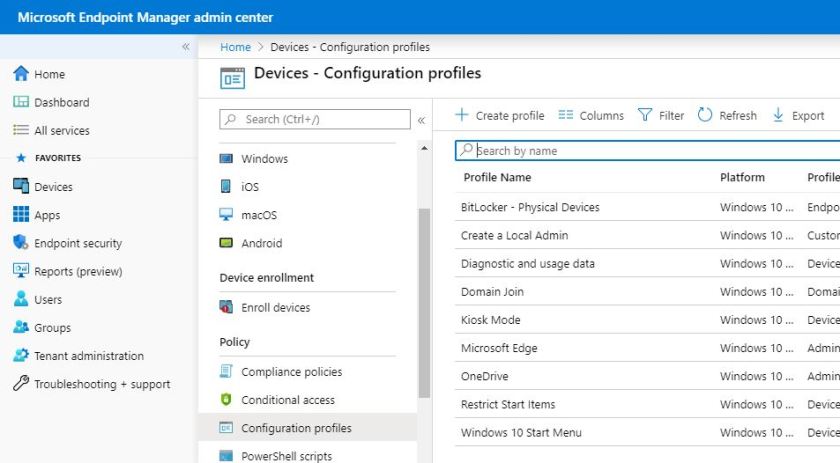Image resolution: width=840 pixels, height=463 pixels.
Task: Click the Home icon in left navigation
Action: click(20, 74)
